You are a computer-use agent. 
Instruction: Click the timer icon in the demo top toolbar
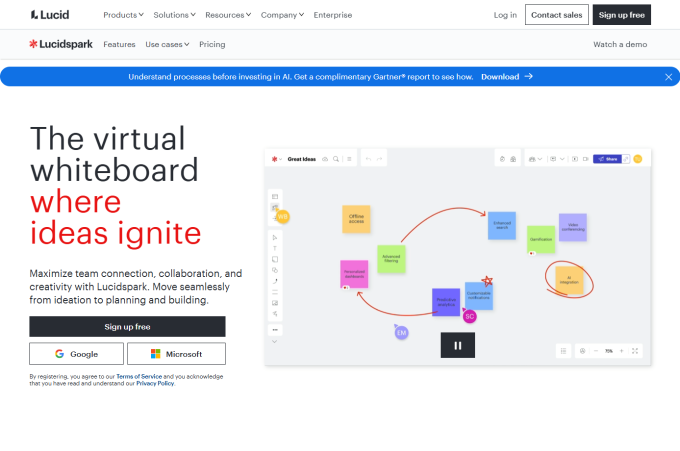pyautogui.click(x=502, y=159)
